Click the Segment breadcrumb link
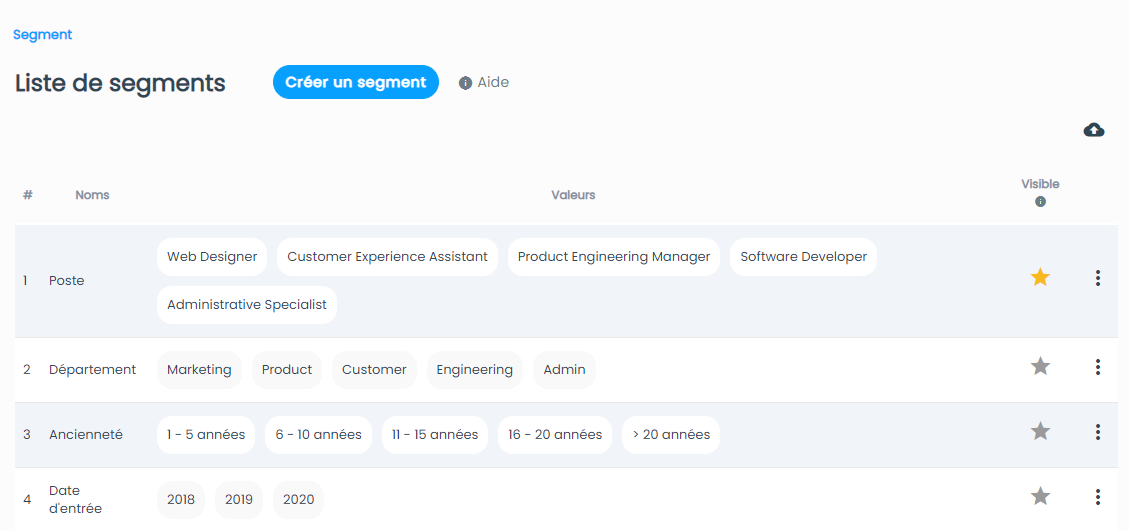The image size is (1129, 531). (42, 35)
